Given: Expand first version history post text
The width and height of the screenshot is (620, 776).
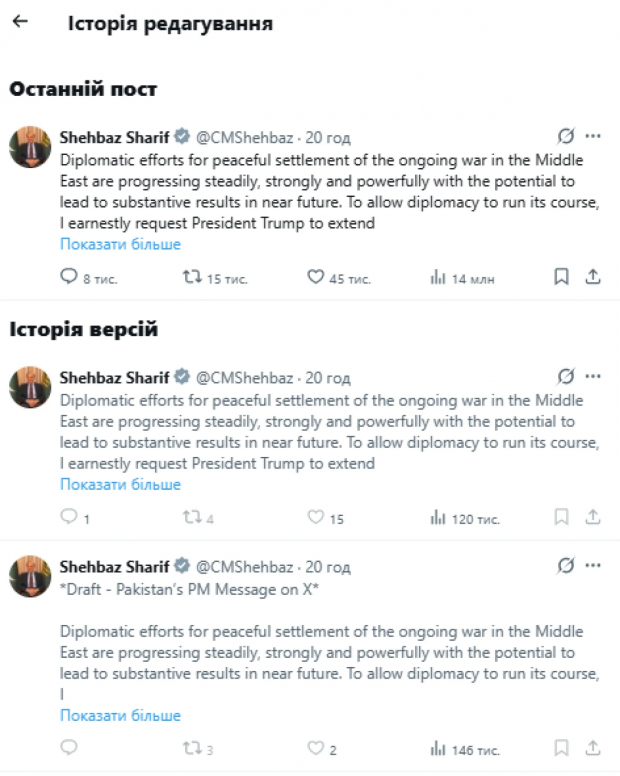Looking at the screenshot, I should [120, 484].
